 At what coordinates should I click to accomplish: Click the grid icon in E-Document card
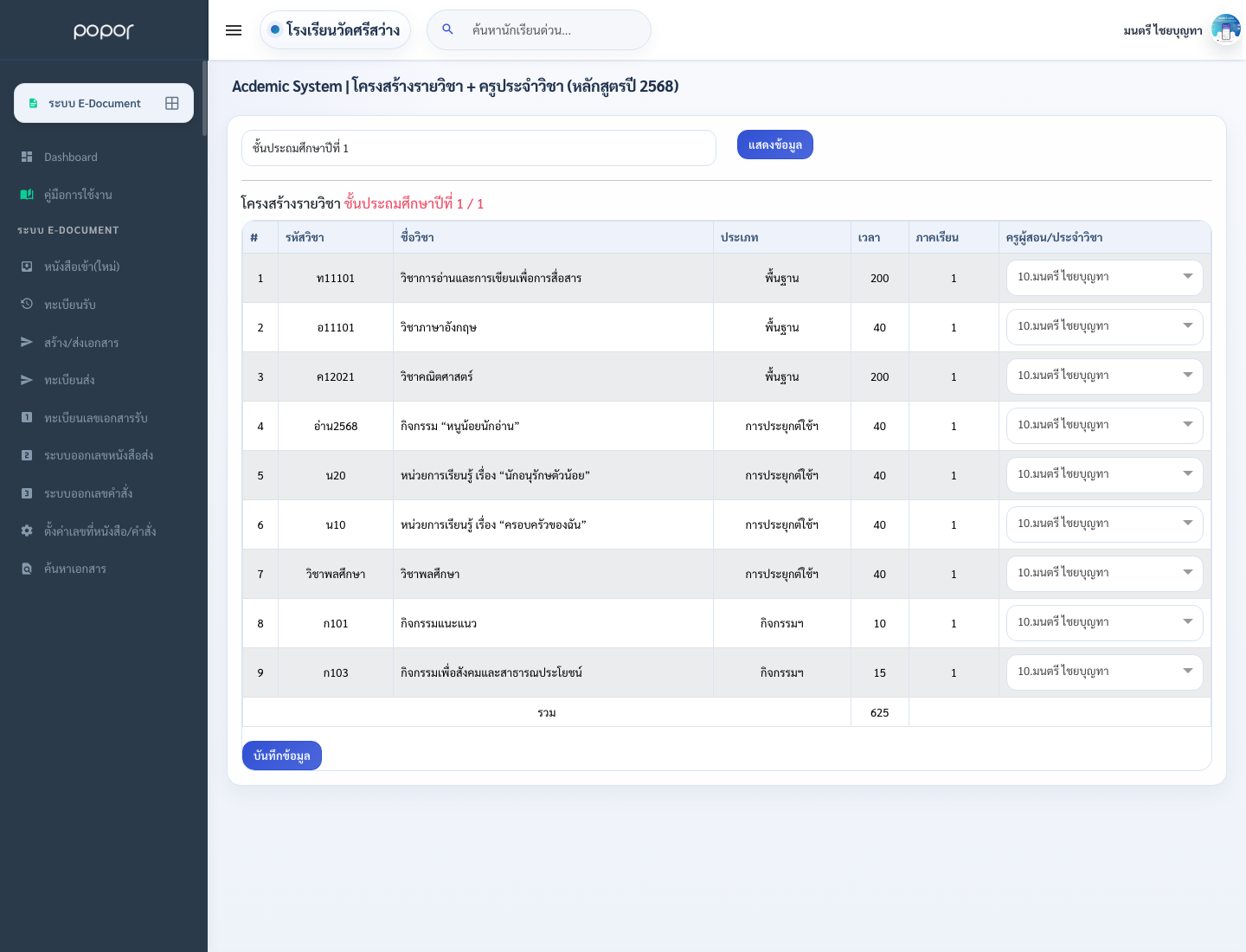172,103
